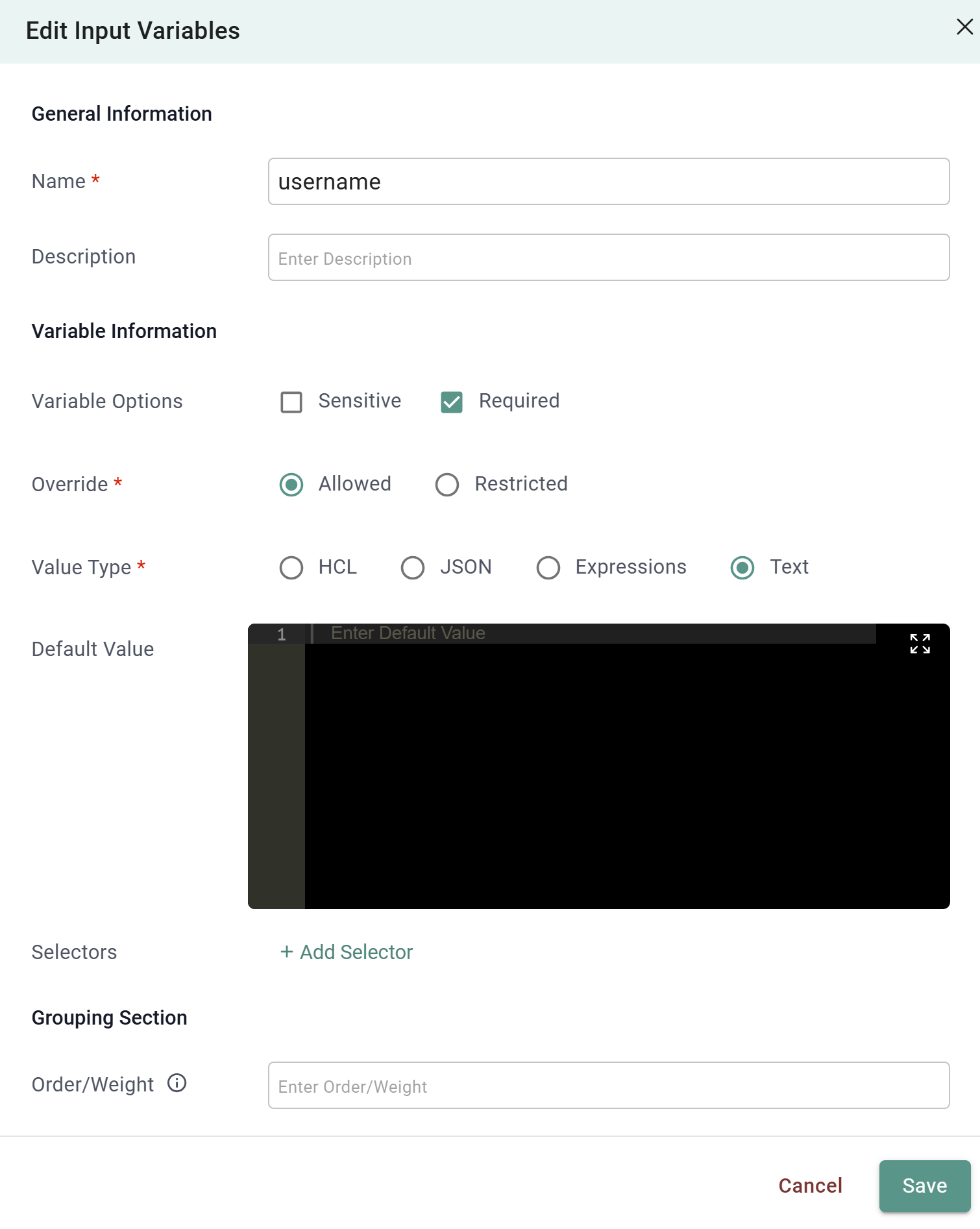Click line number 1 in editor gutter
This screenshot has width=980, height=1229.
coord(282,635)
